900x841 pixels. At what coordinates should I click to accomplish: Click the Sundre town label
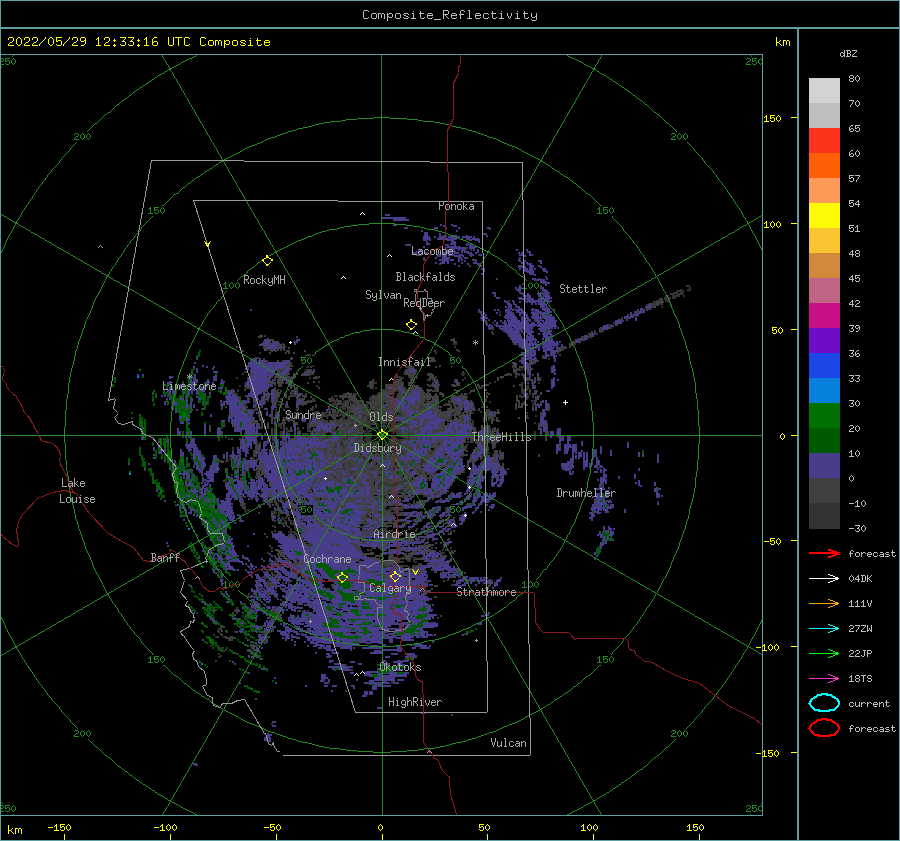point(303,415)
